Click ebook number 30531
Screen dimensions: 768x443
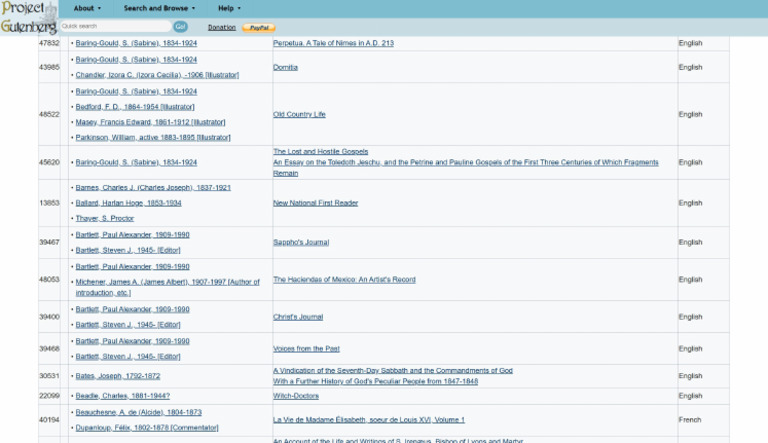pyautogui.click(x=49, y=376)
